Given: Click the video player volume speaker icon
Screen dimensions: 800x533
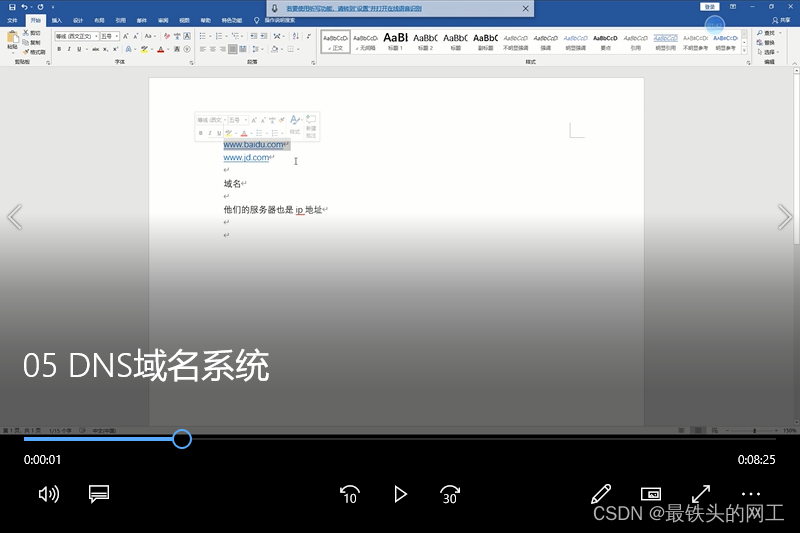Looking at the screenshot, I should [x=49, y=494].
